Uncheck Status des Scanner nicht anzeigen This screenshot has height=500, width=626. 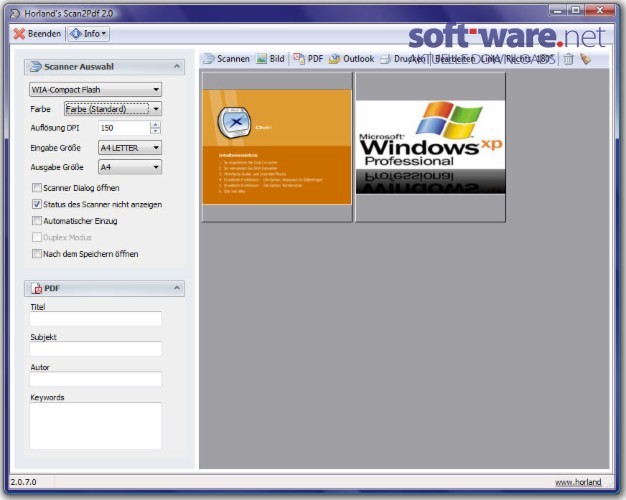37,204
